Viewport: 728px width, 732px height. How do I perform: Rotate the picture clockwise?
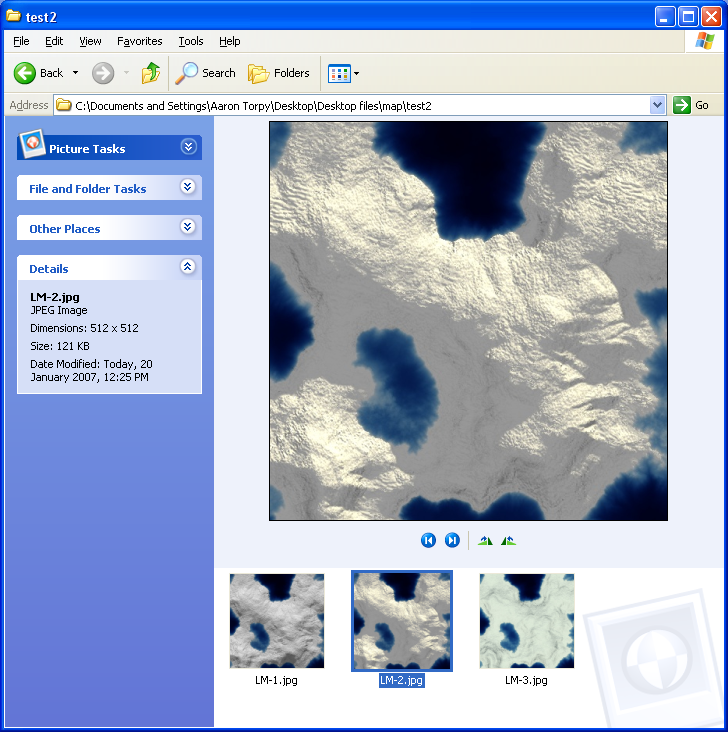pos(485,540)
